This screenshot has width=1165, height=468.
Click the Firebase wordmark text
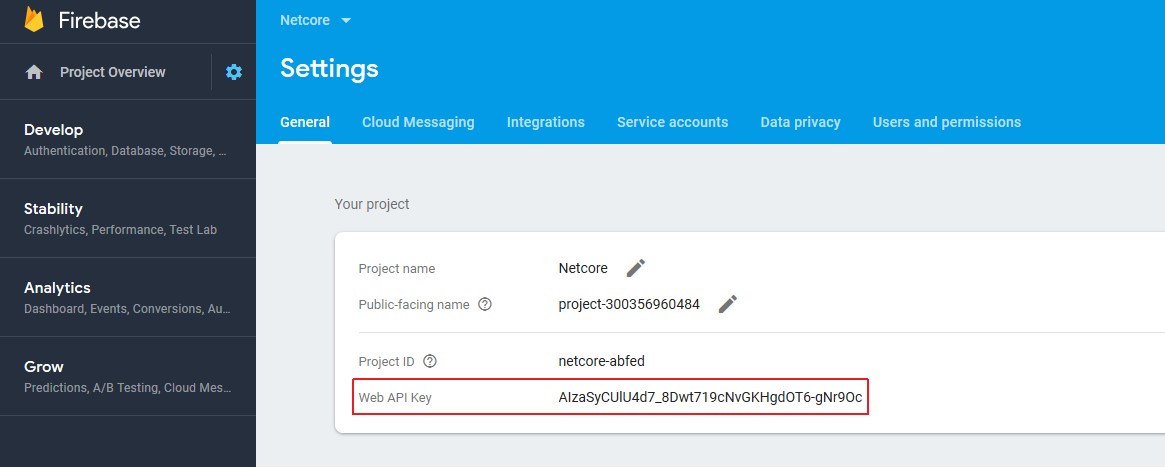point(100,20)
